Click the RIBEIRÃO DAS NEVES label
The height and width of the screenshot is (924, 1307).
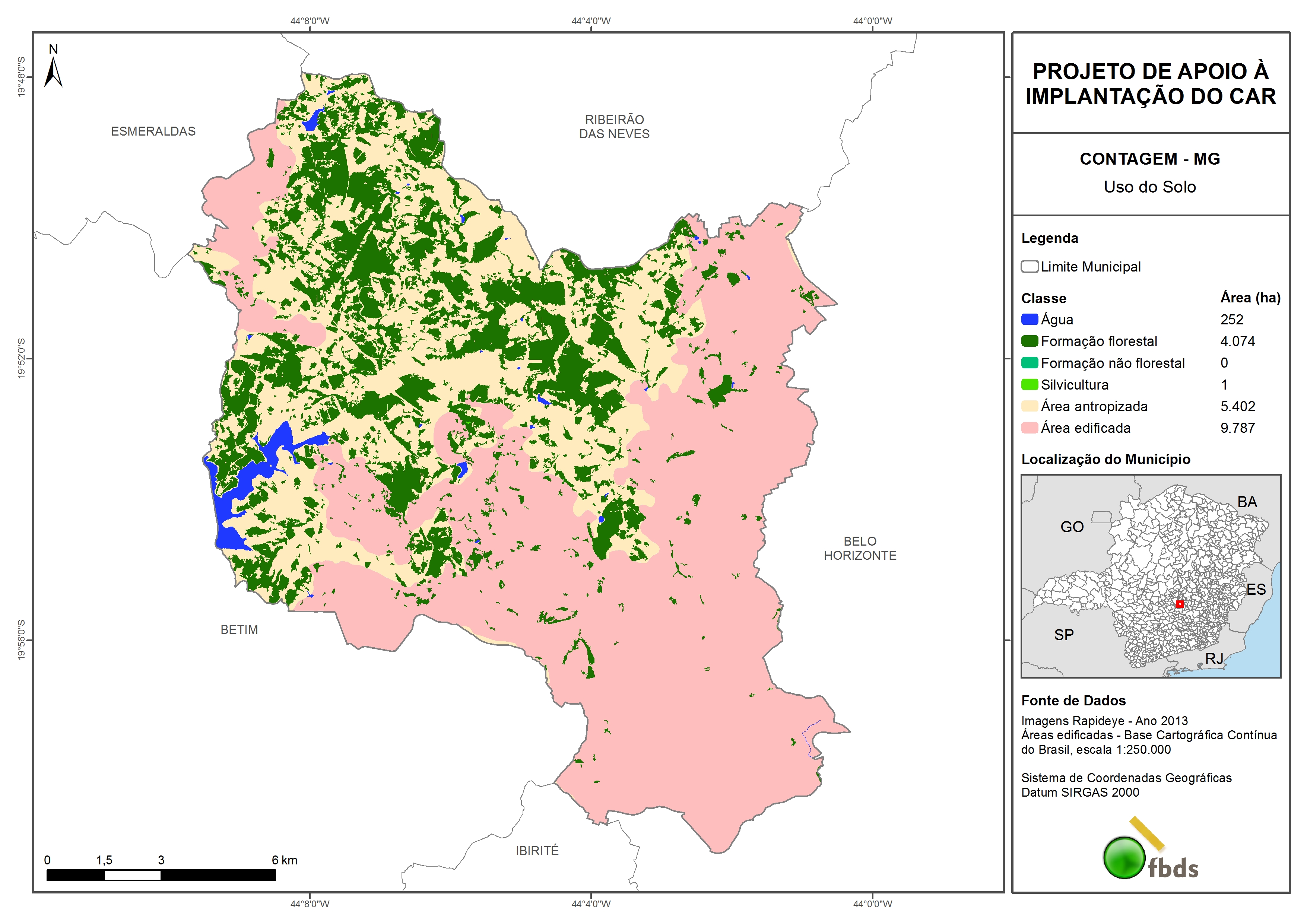(x=614, y=126)
